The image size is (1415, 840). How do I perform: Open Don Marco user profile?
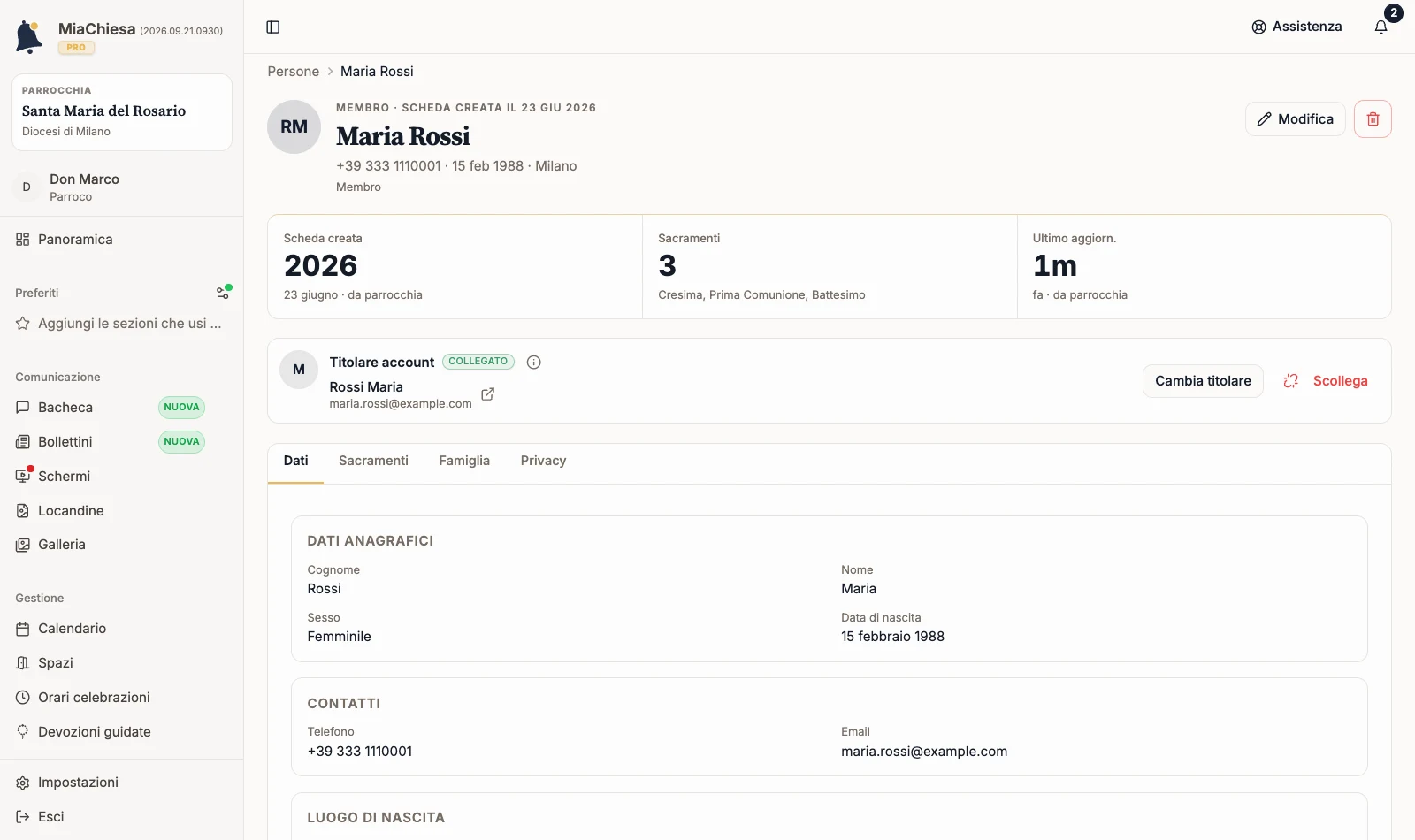tap(121, 187)
